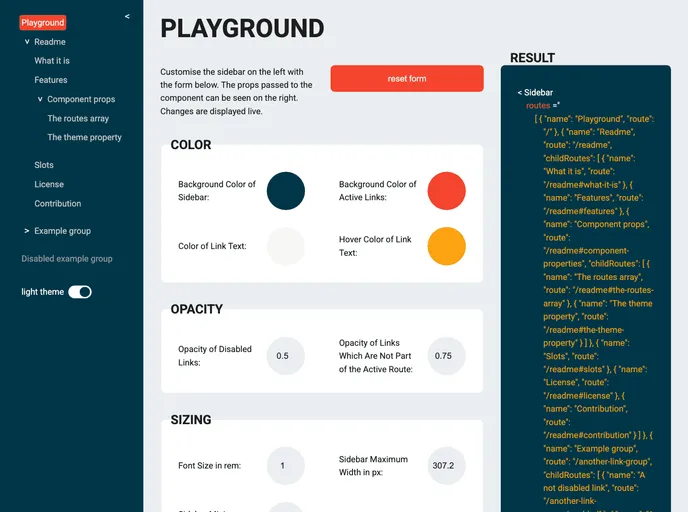
Task: Pick the active links background swatch
Action: [x=446, y=191]
